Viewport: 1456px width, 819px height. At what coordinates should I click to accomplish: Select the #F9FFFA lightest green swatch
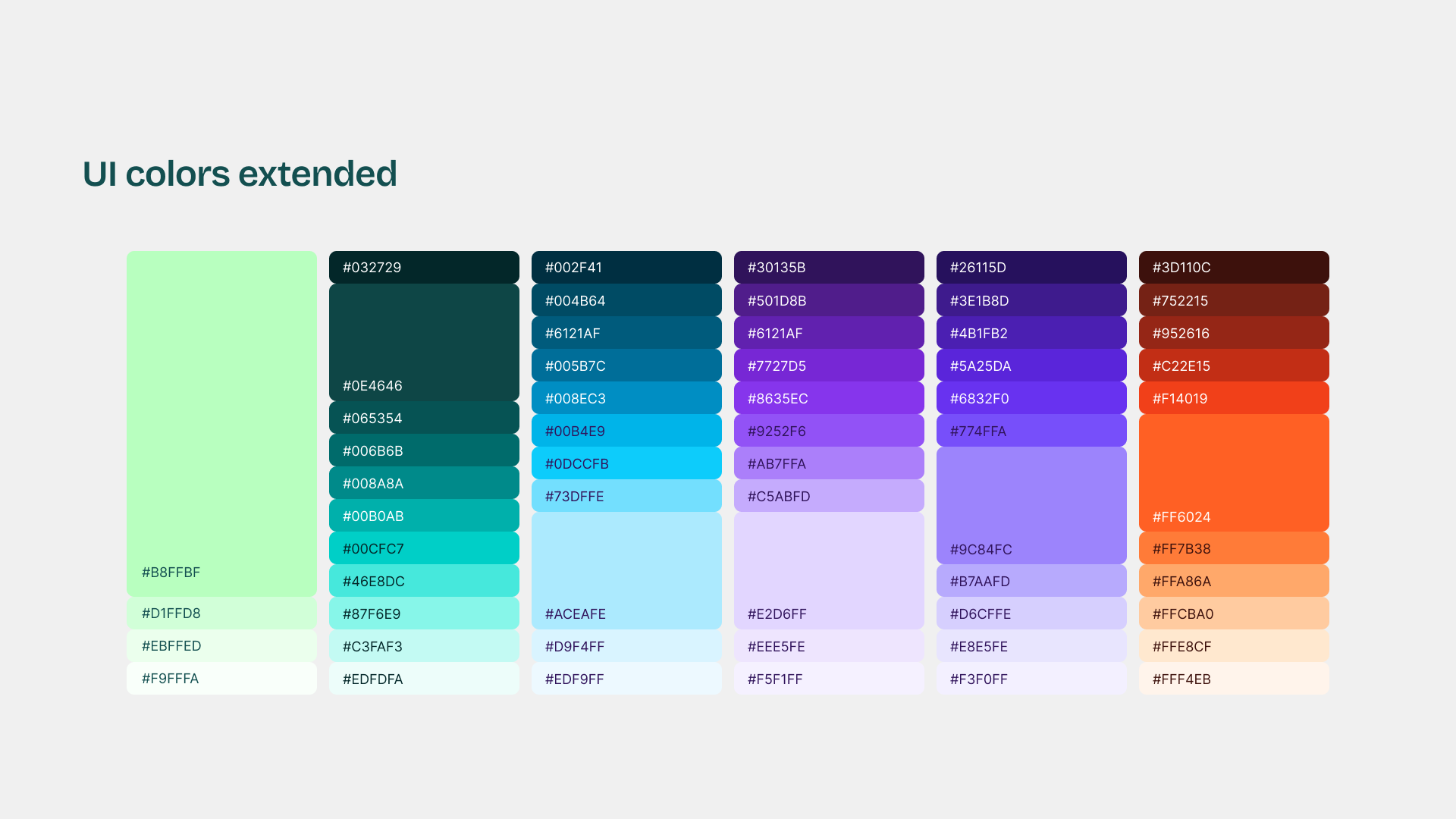(x=221, y=678)
